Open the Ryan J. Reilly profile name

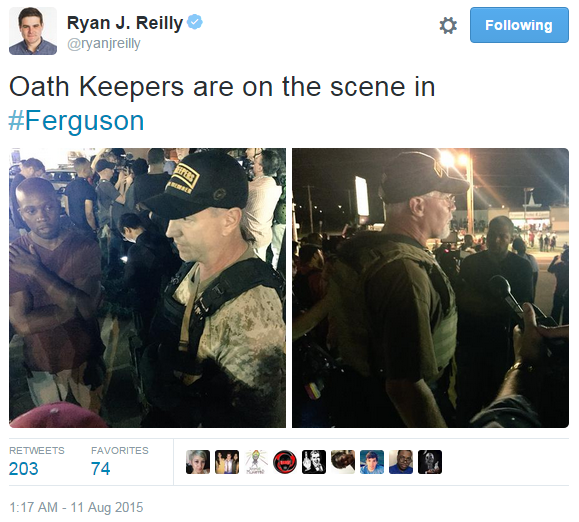click(x=125, y=23)
